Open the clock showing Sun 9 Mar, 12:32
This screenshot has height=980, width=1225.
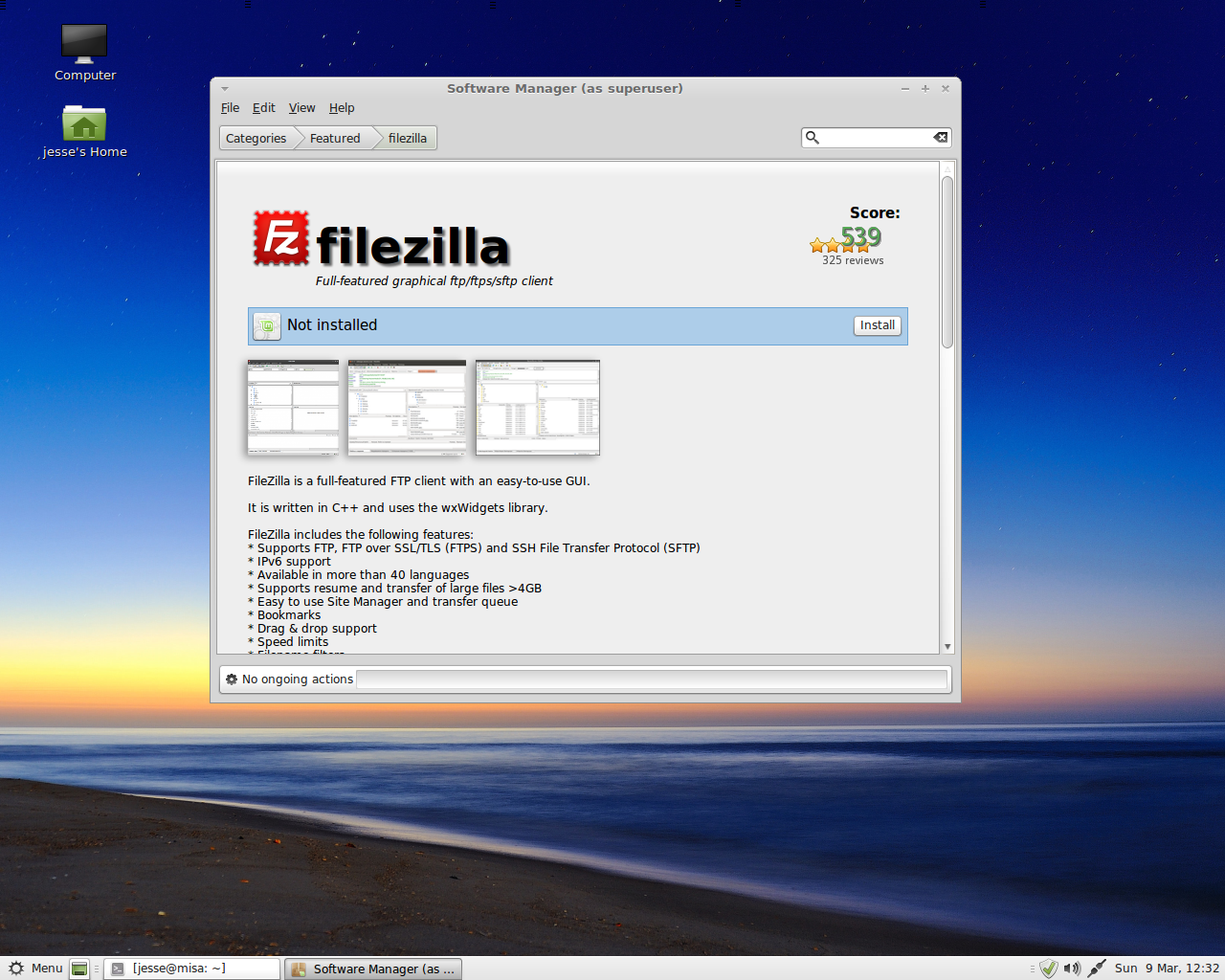pyautogui.click(x=1167, y=969)
